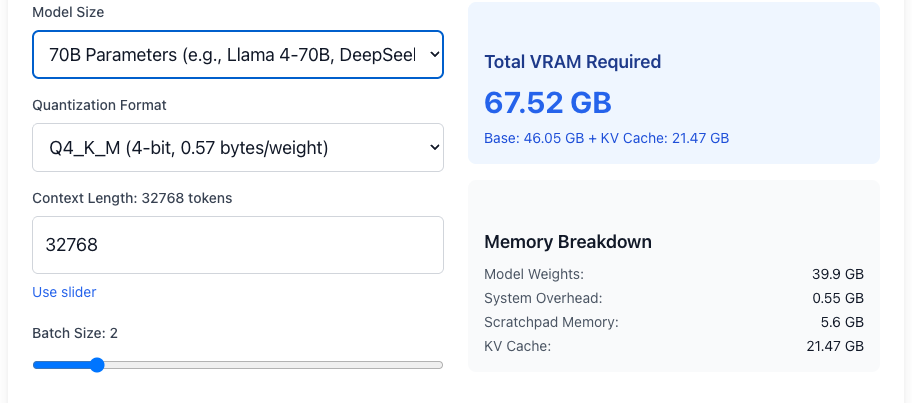Click the Base and KV Cache summary line
912x403 pixels.
(x=606, y=138)
